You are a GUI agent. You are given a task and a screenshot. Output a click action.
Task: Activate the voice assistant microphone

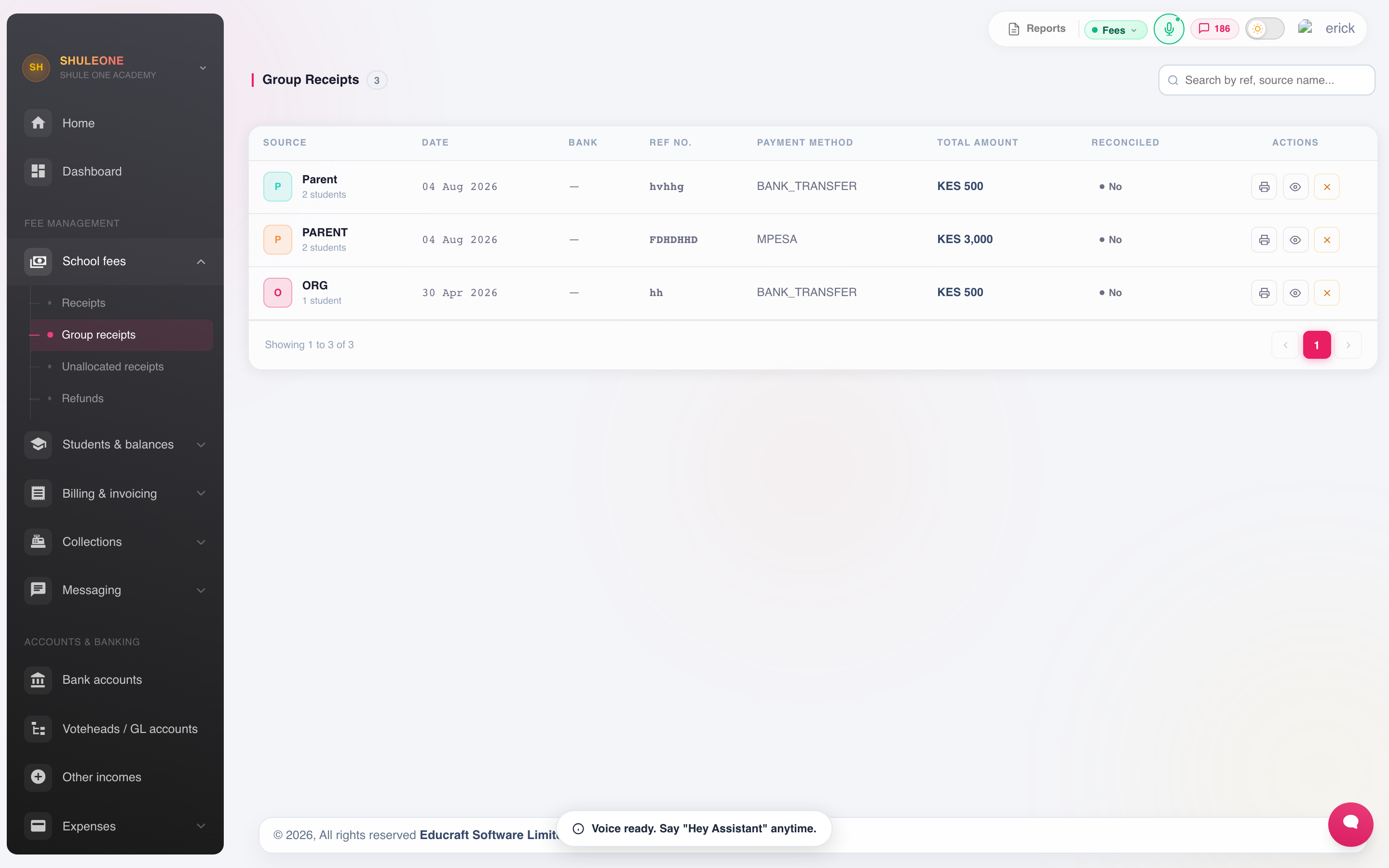tap(1169, 29)
